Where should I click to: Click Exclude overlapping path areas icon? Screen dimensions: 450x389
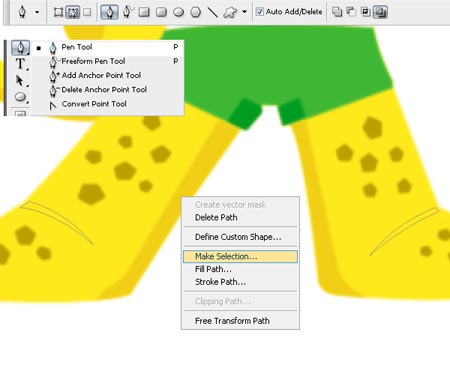[x=380, y=13]
